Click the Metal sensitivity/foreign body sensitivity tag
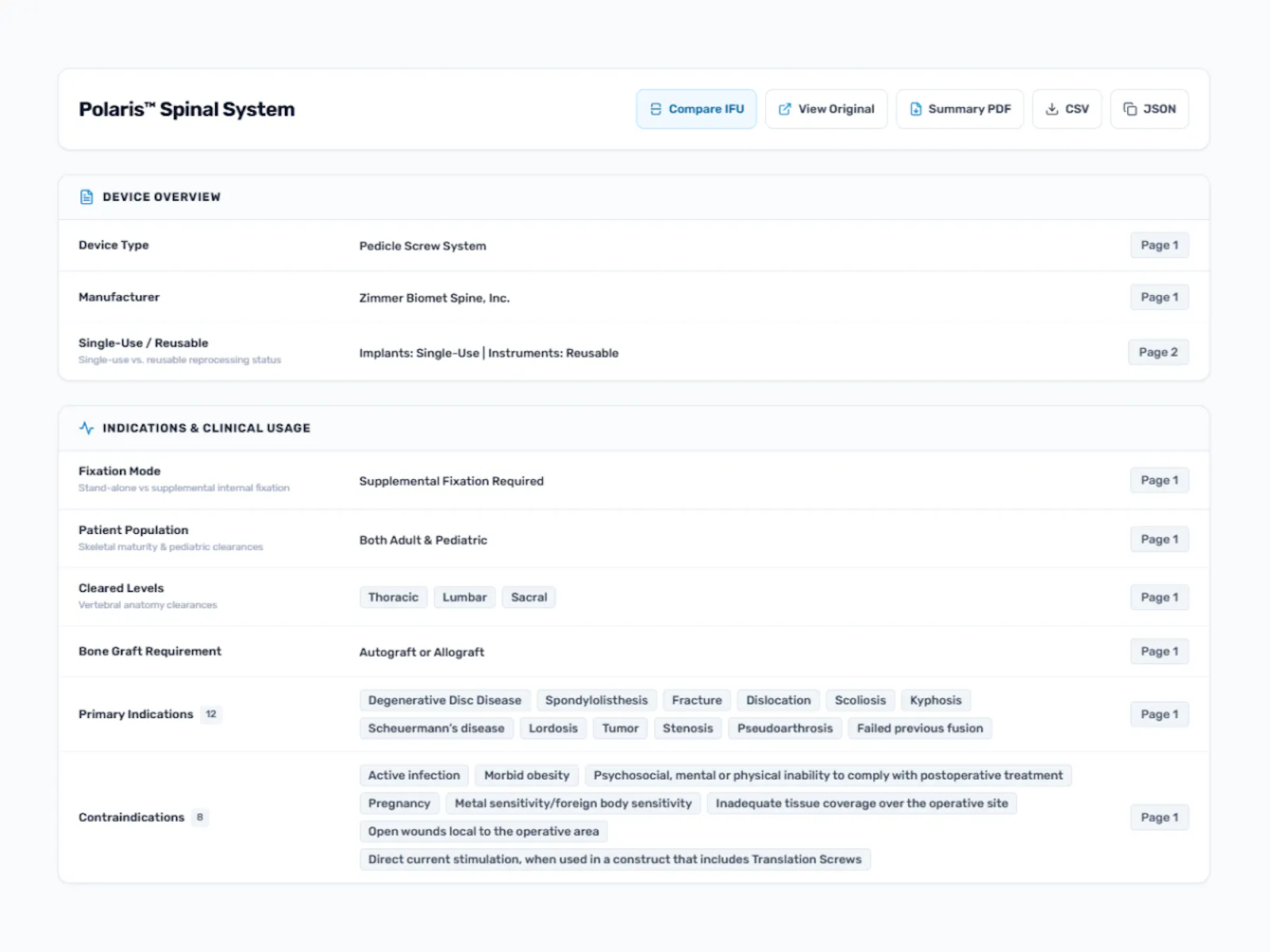The image size is (1270, 952). 573,803
